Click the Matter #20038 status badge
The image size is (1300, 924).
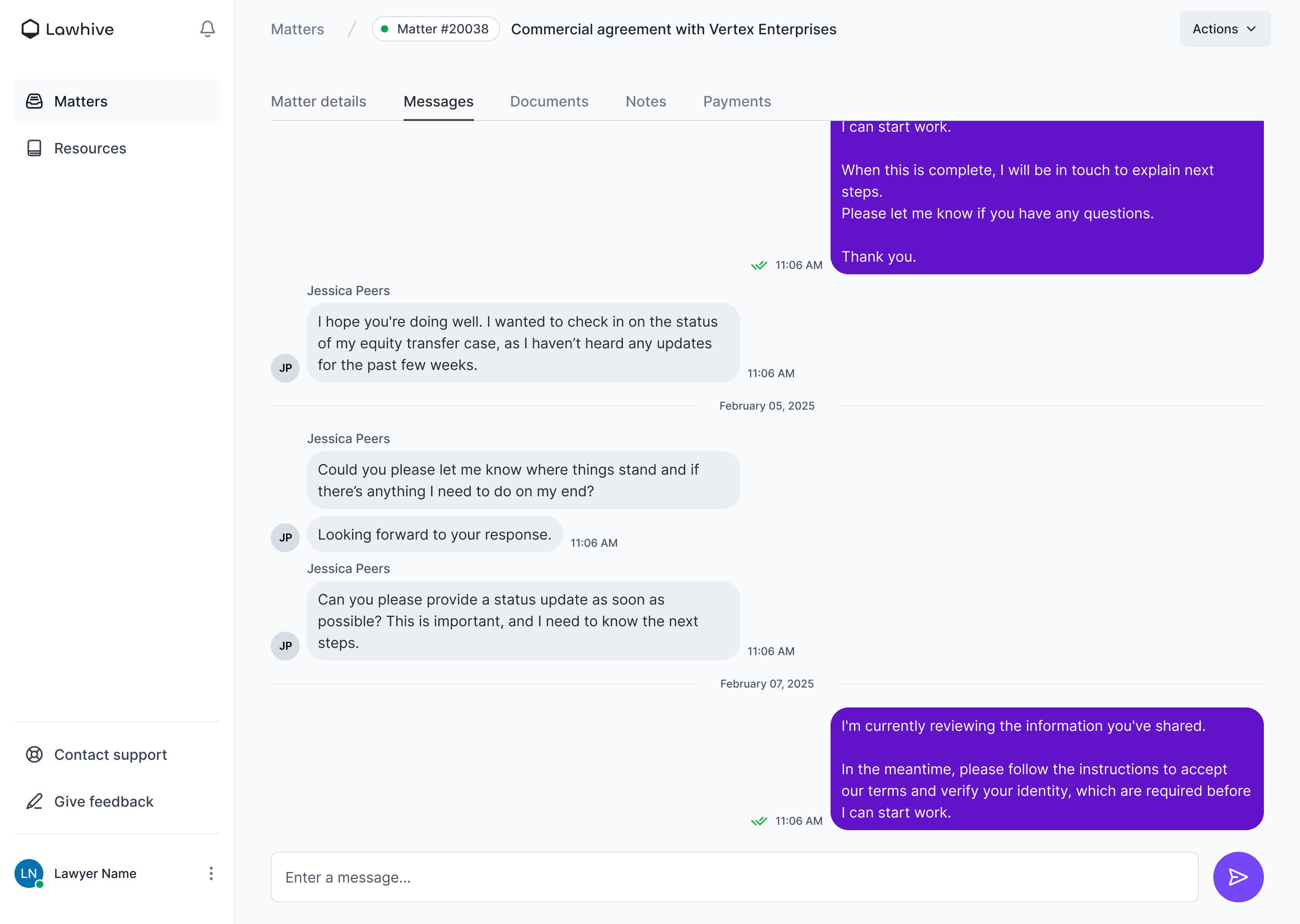pyautogui.click(x=436, y=29)
